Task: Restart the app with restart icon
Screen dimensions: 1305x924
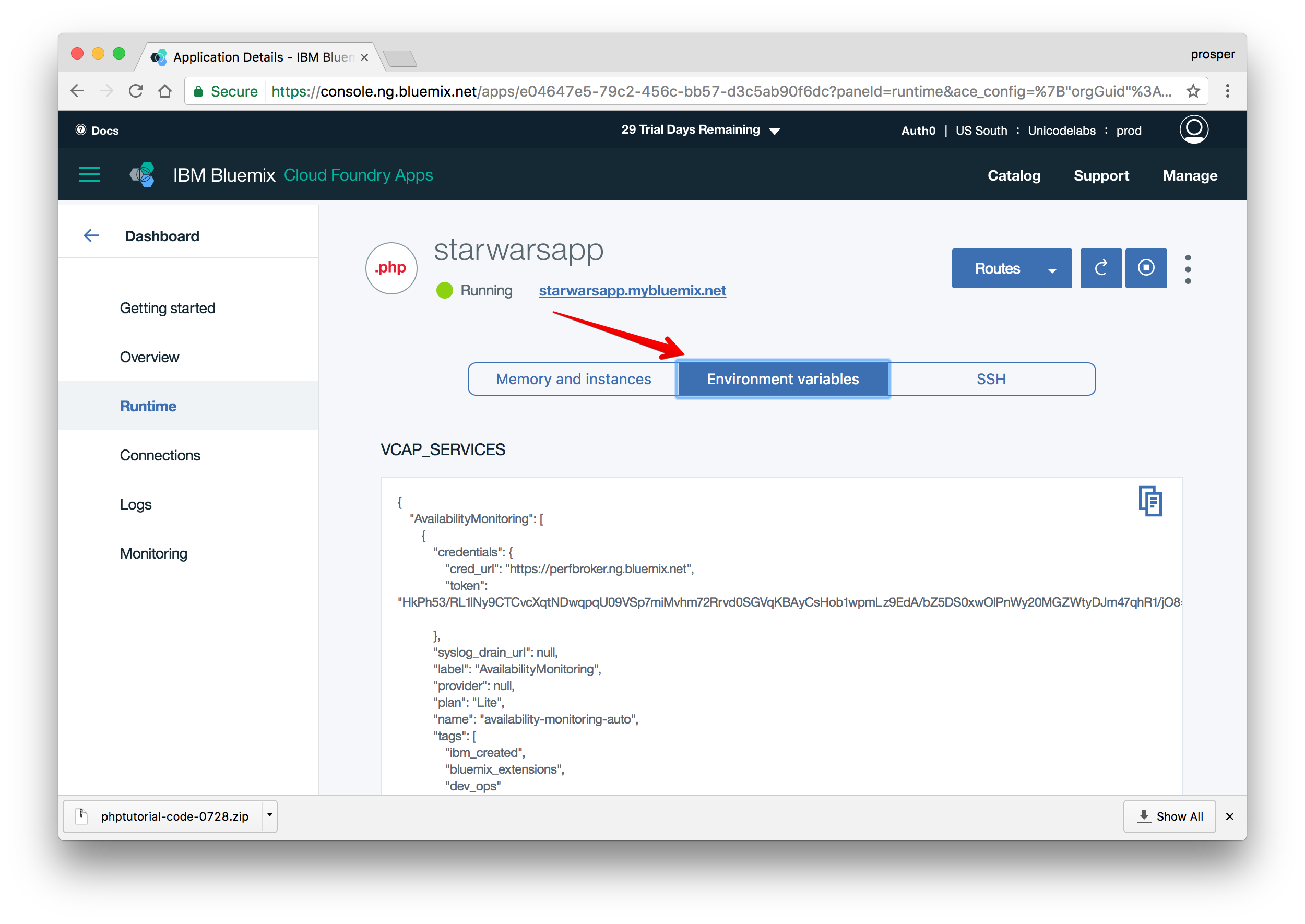Action: point(1101,268)
